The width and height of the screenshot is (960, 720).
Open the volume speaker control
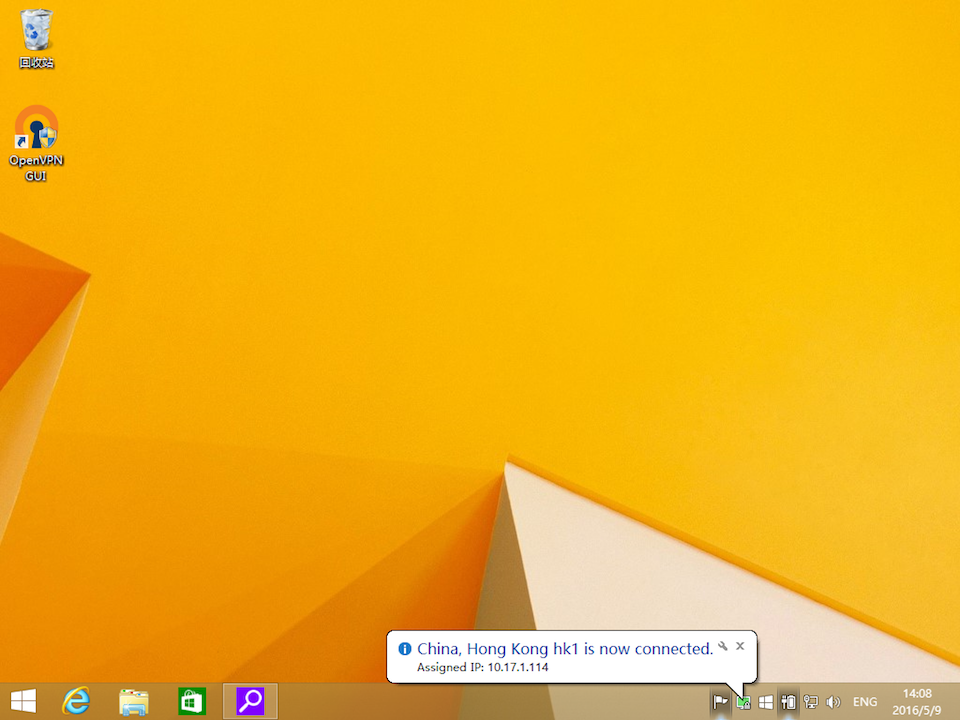coord(833,703)
